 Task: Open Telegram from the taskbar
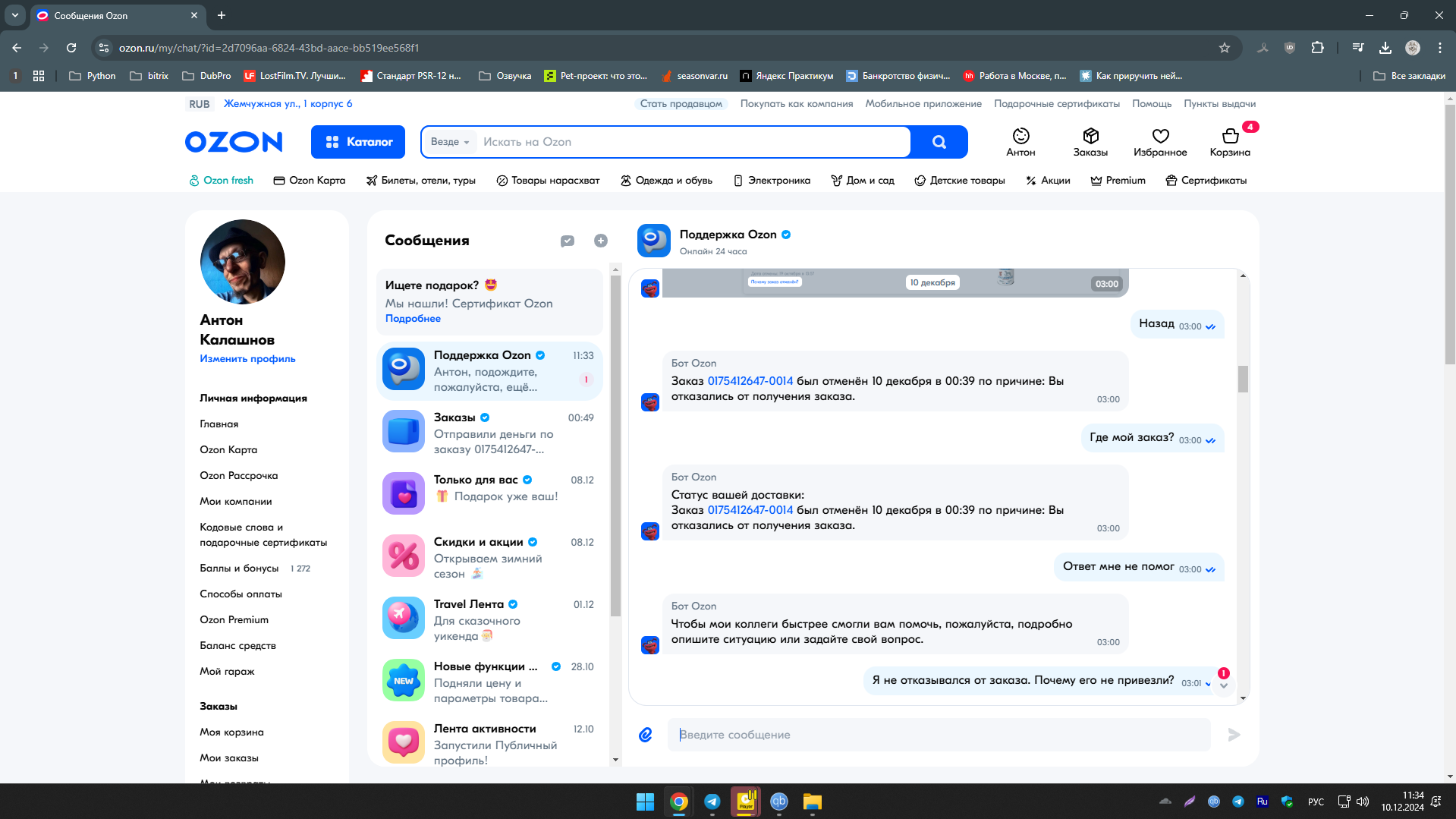coord(712,802)
